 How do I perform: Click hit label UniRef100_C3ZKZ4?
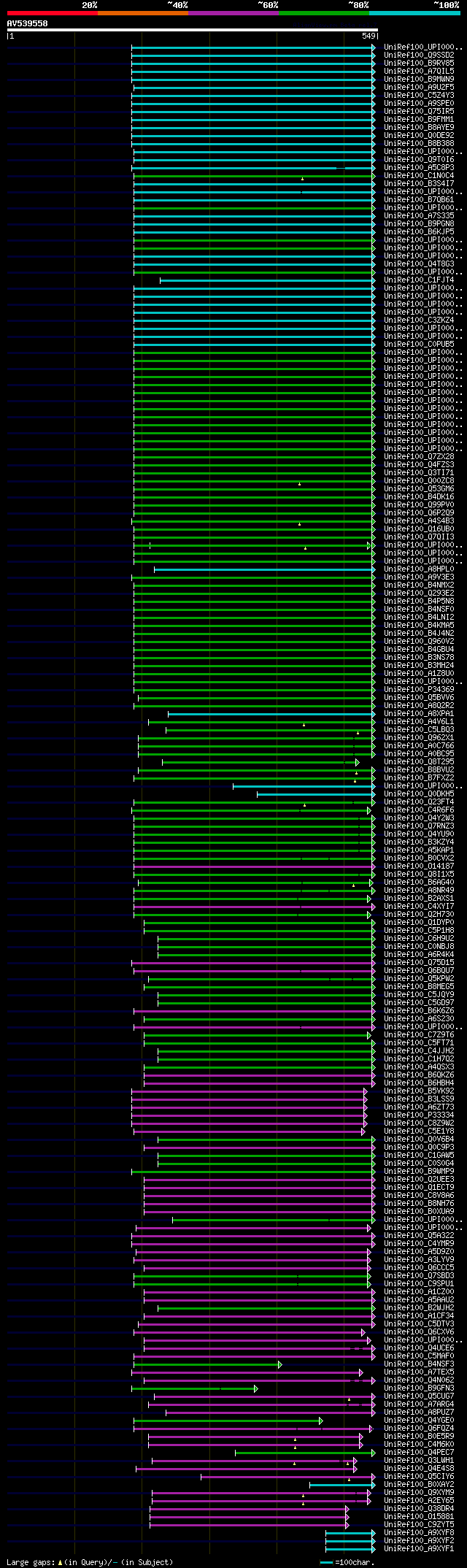[419, 320]
